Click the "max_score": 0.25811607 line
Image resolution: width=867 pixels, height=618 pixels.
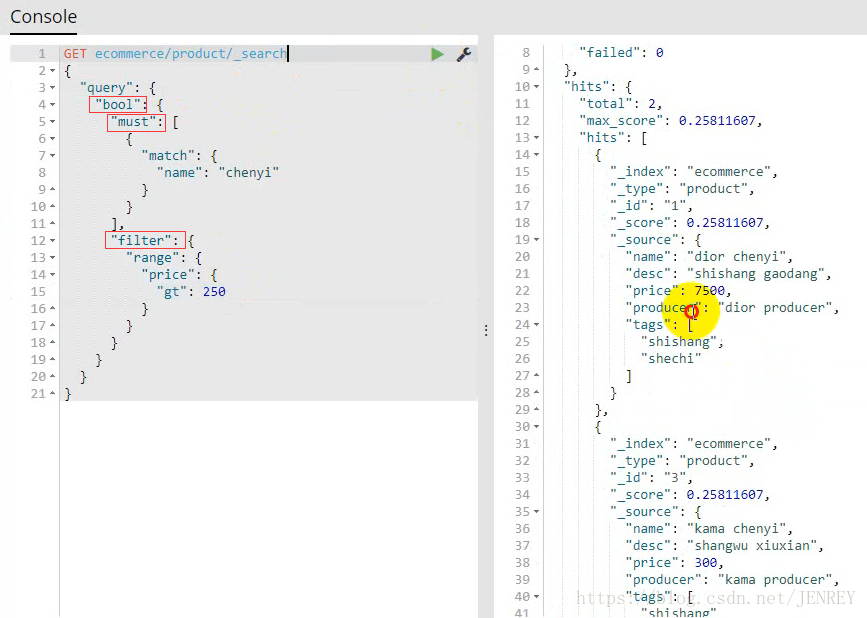670,121
